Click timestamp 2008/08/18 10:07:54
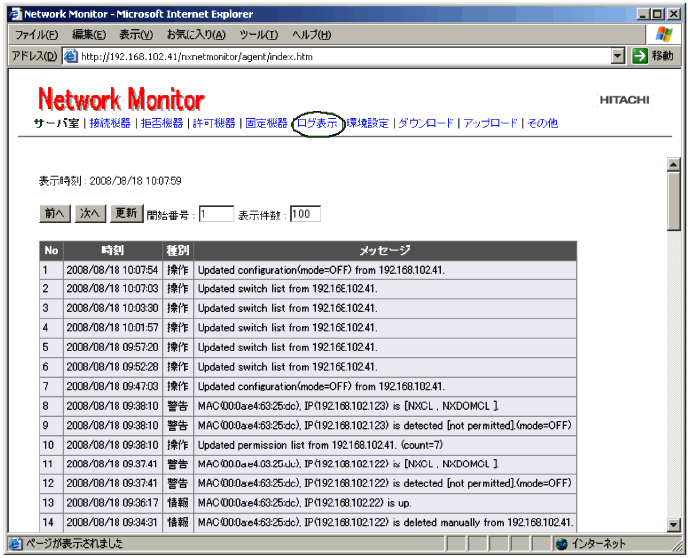688x558 pixels. click(112, 270)
